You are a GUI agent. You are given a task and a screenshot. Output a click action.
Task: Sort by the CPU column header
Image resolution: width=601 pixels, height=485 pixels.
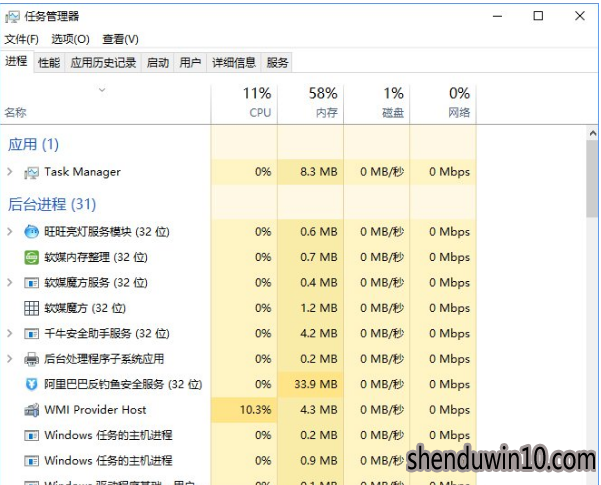(244, 104)
